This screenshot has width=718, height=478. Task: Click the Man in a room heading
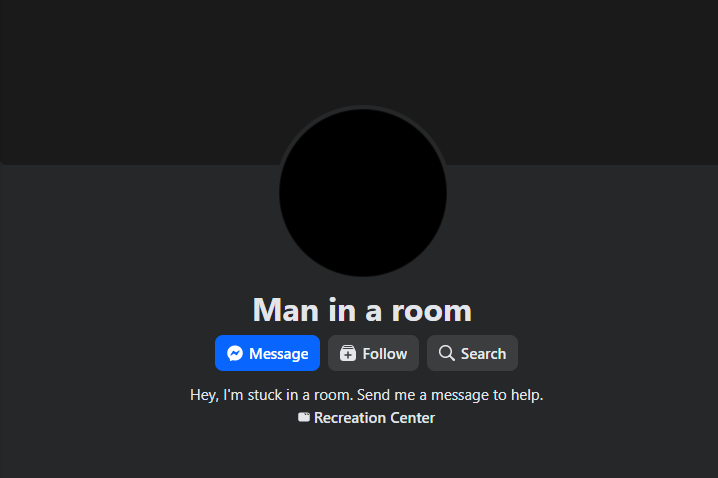[362, 310]
